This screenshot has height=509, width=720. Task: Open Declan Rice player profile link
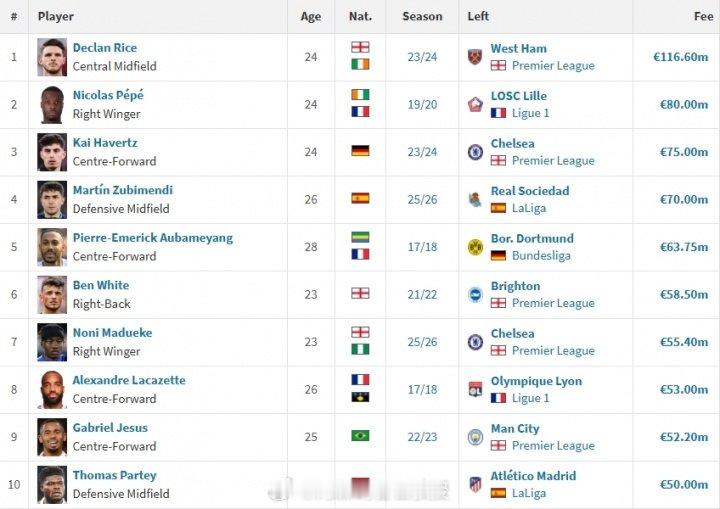(x=105, y=48)
